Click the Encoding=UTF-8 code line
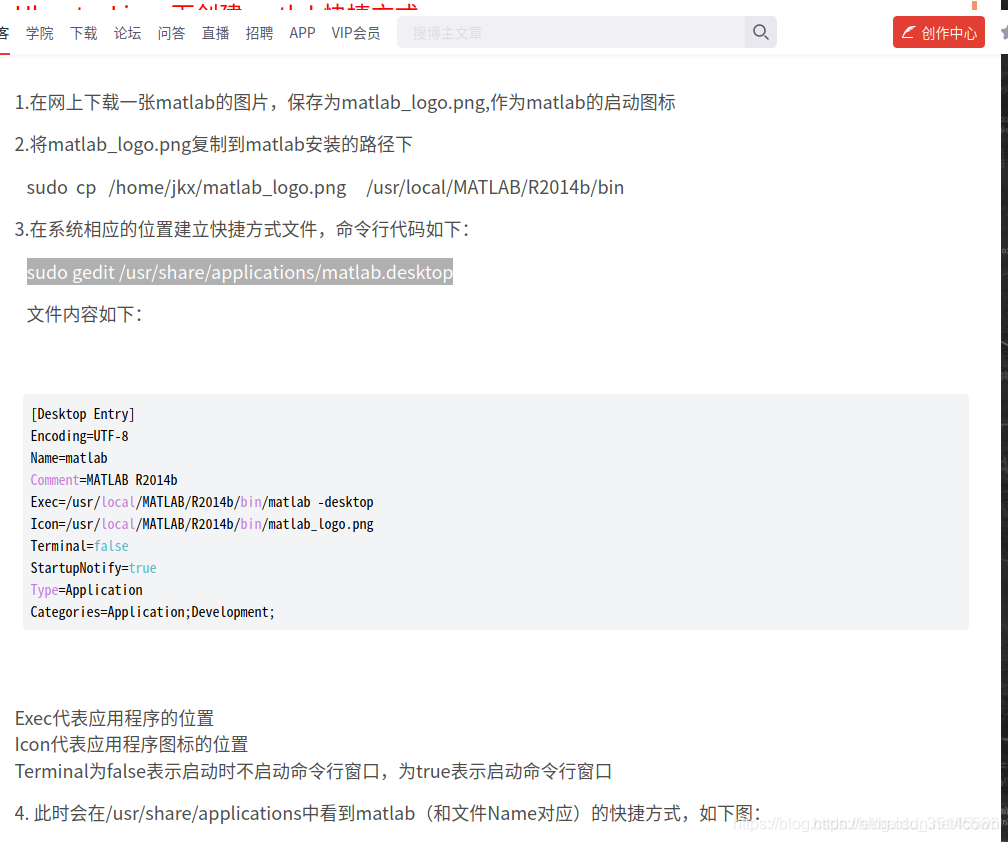Viewport: 1008px width, 842px height. (79, 436)
